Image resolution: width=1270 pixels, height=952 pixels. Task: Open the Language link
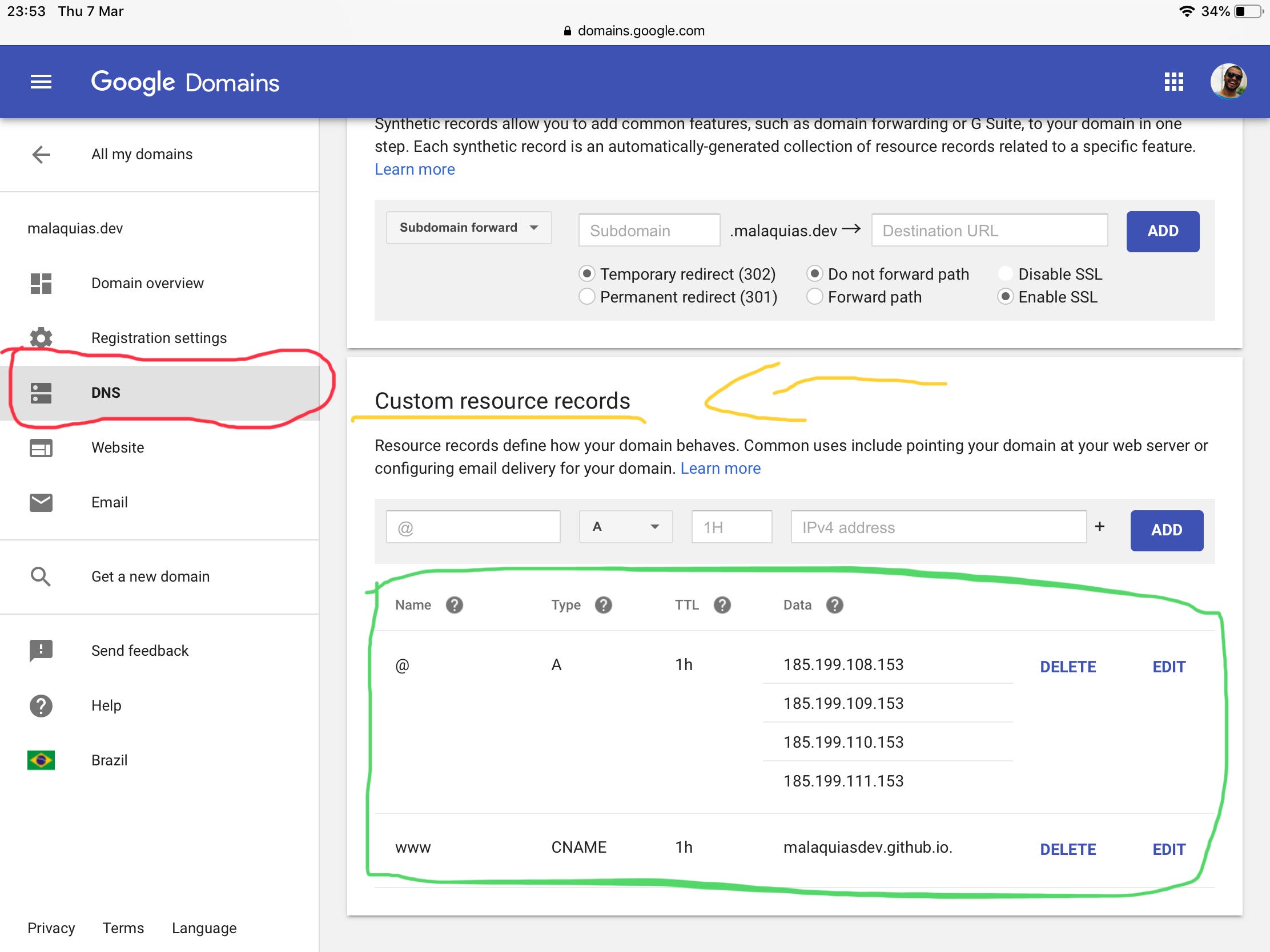point(204,928)
